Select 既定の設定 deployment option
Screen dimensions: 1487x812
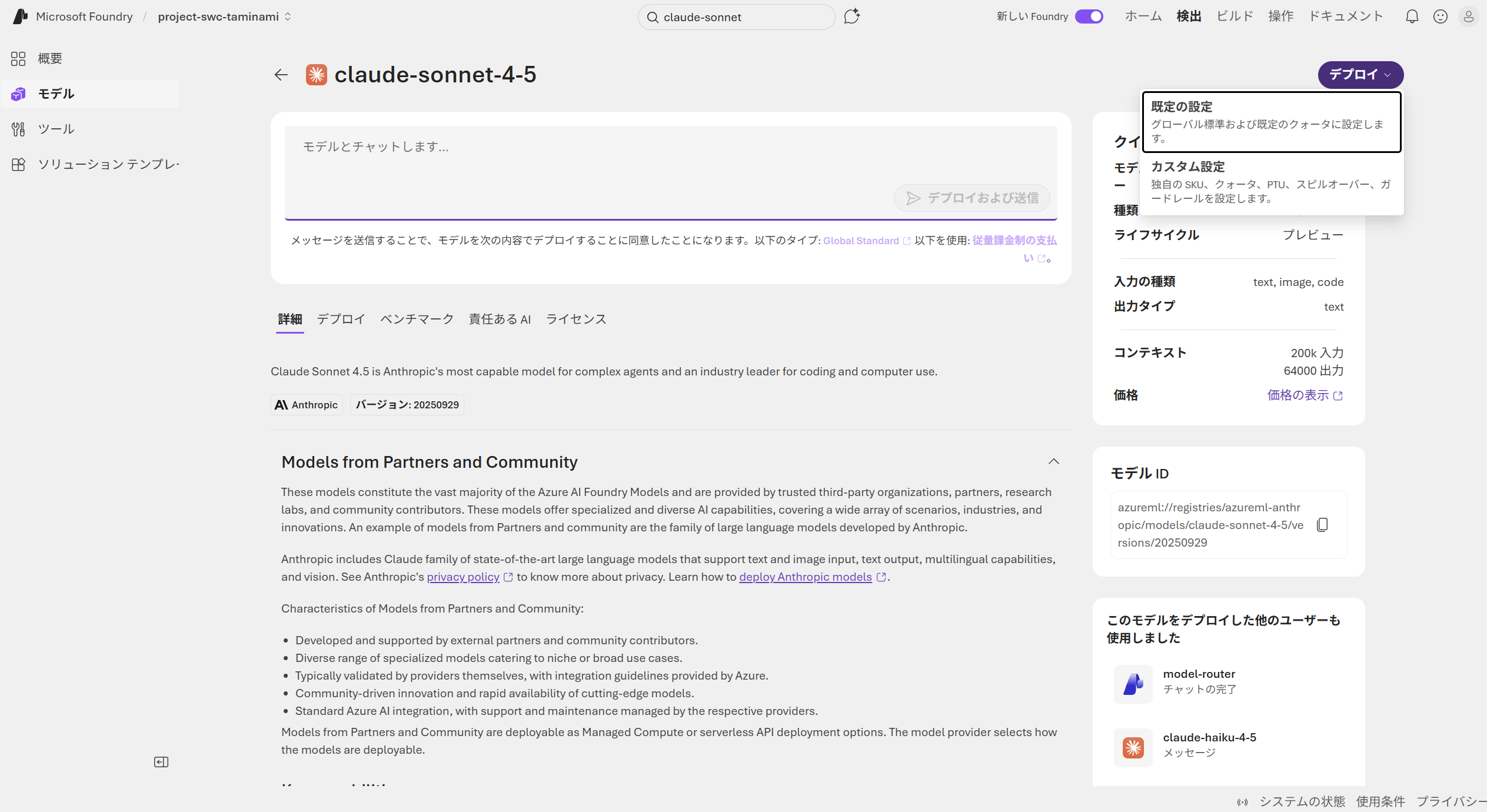(1271, 122)
